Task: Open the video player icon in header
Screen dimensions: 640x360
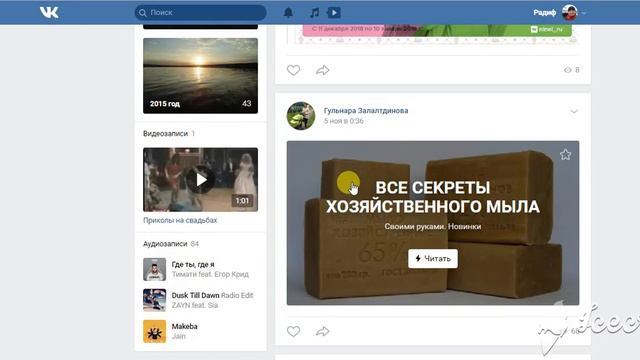Action: click(334, 13)
